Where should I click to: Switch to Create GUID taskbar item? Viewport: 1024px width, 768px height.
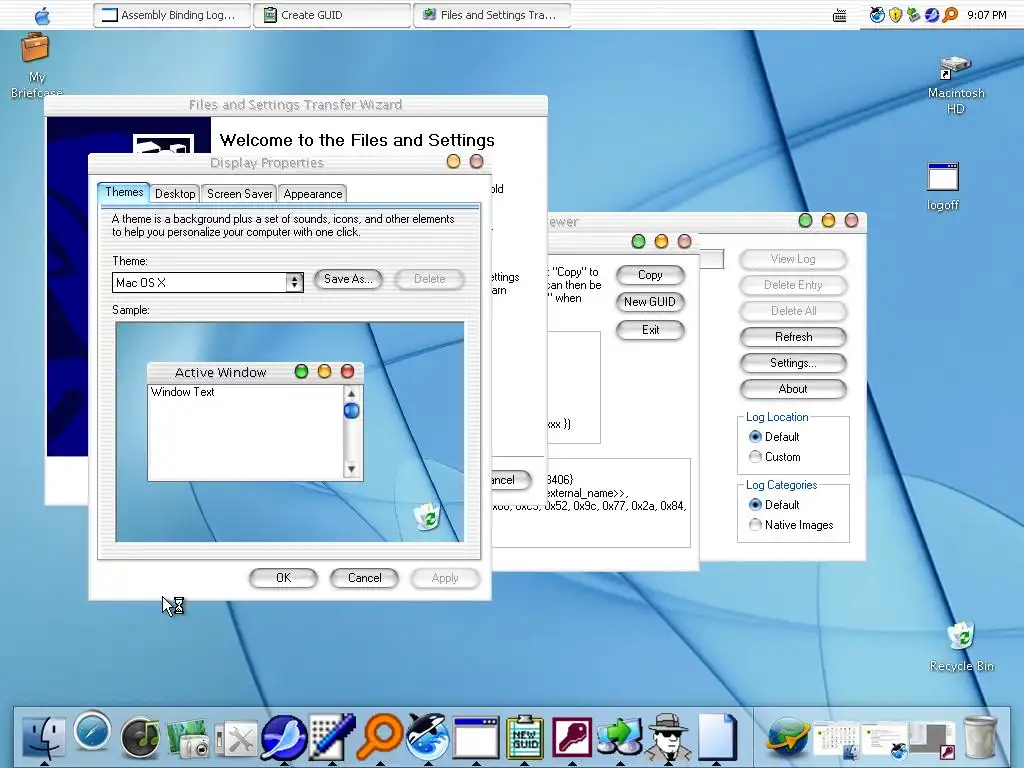[x=332, y=15]
